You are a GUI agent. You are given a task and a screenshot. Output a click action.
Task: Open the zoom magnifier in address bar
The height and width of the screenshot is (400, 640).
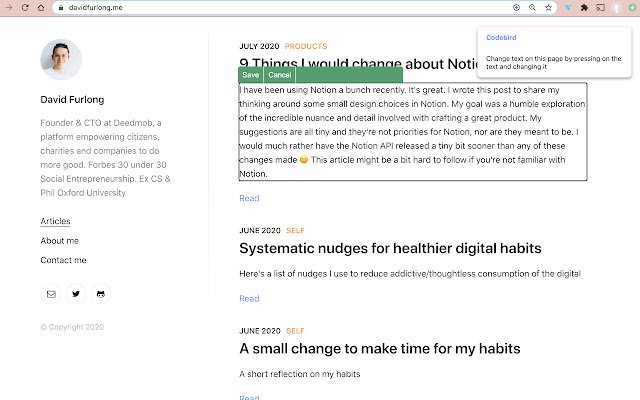(532, 7)
